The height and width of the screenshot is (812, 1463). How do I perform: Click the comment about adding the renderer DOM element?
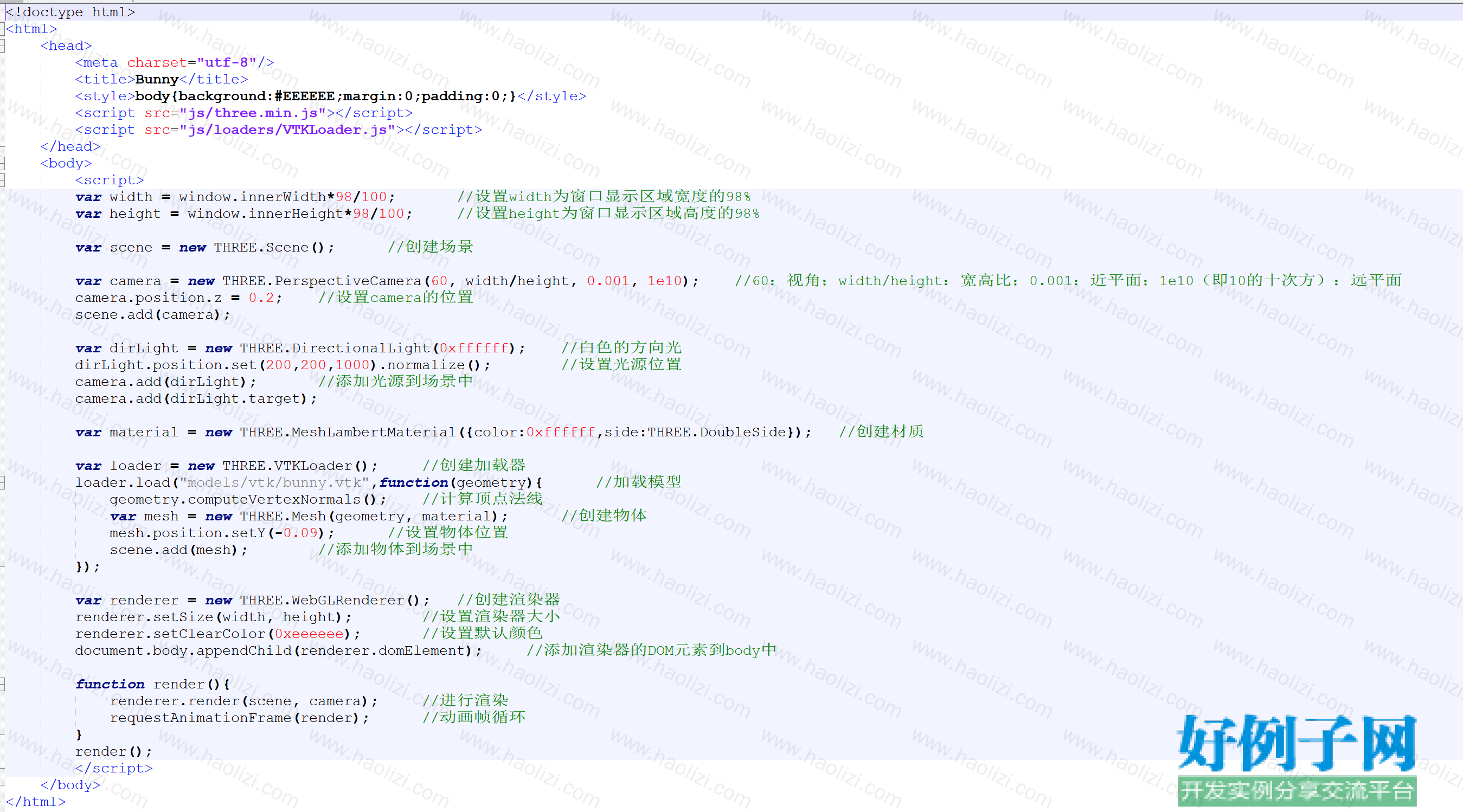click(651, 650)
